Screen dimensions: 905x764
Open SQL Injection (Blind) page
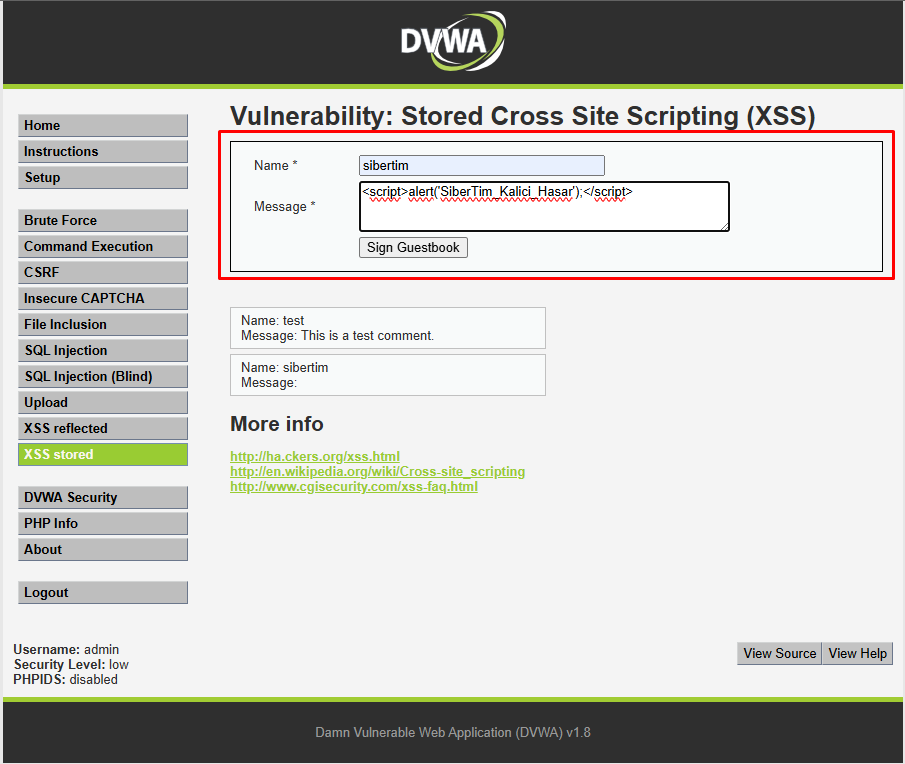(x=103, y=376)
